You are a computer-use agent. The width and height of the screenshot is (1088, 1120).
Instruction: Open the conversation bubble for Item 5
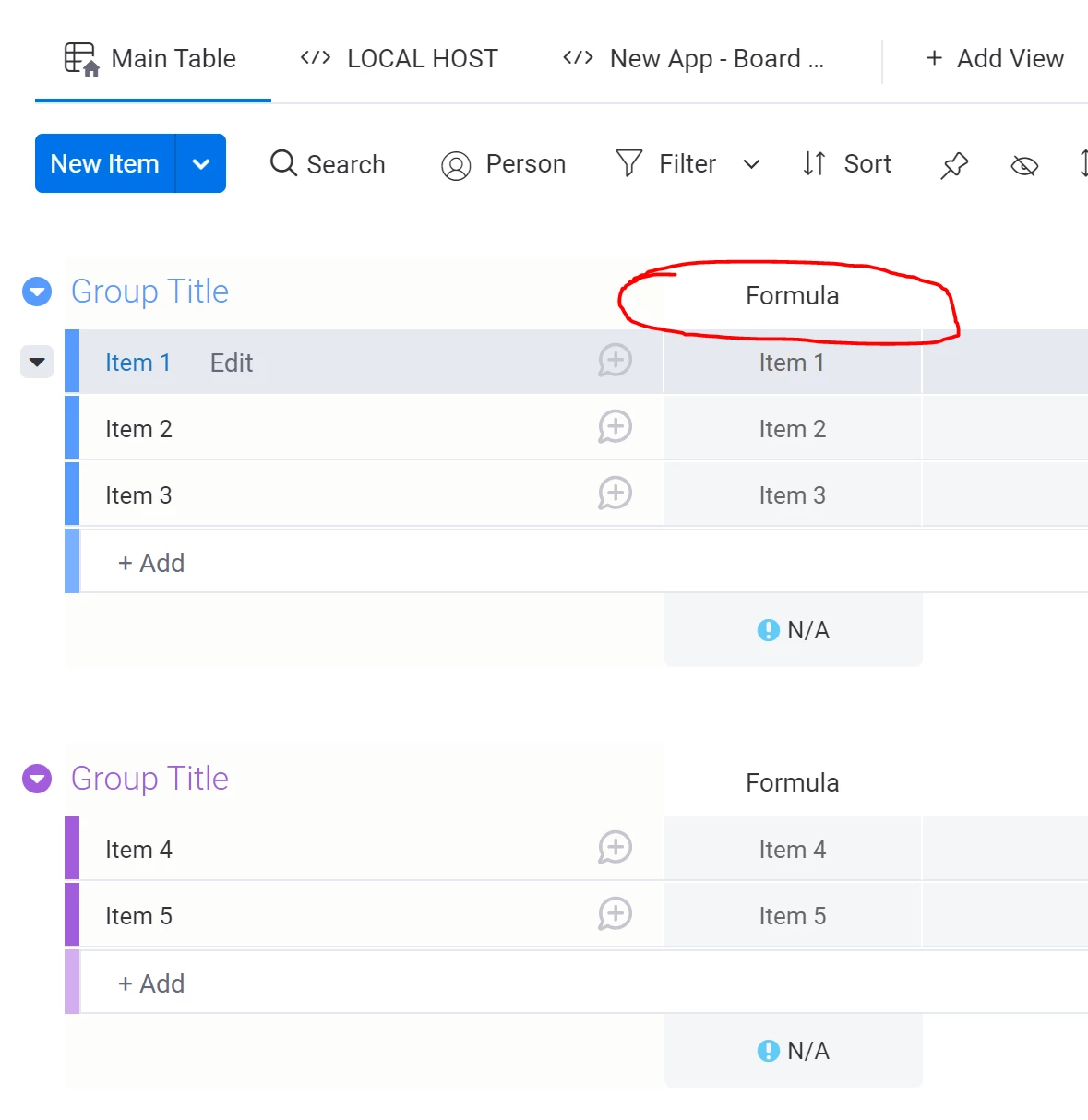click(615, 914)
